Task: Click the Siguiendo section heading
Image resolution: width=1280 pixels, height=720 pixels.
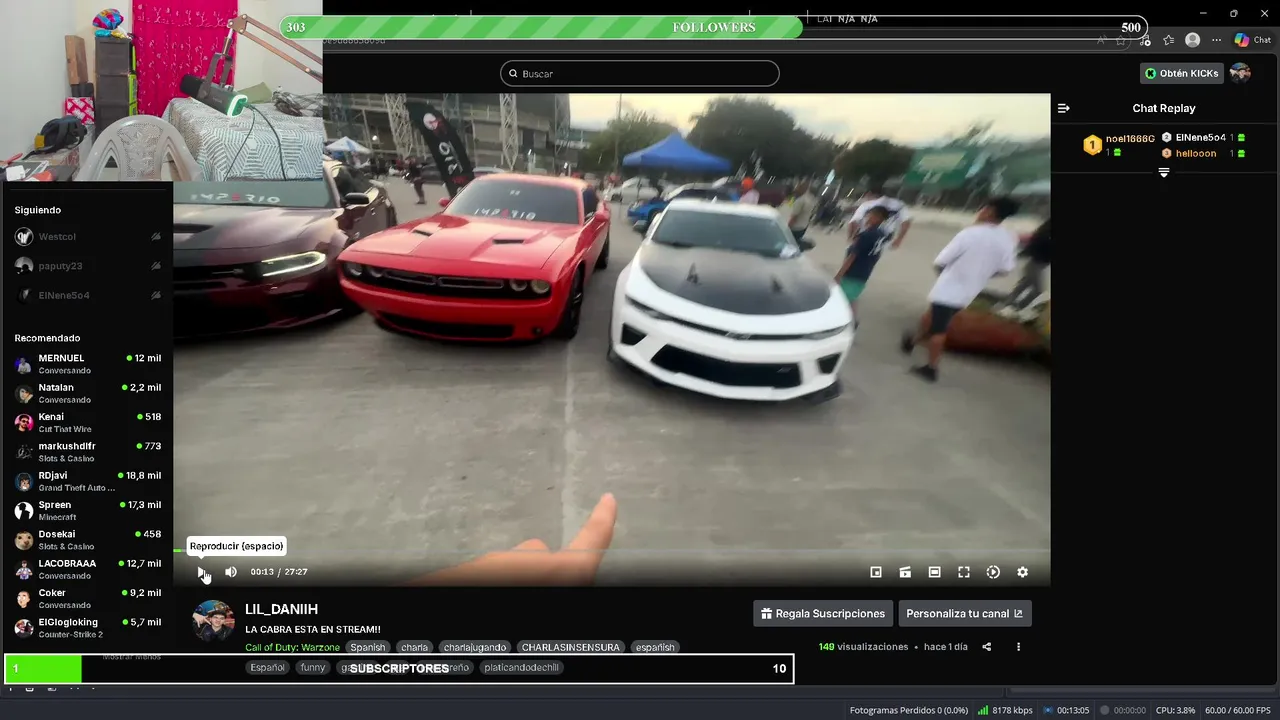Action: click(38, 210)
